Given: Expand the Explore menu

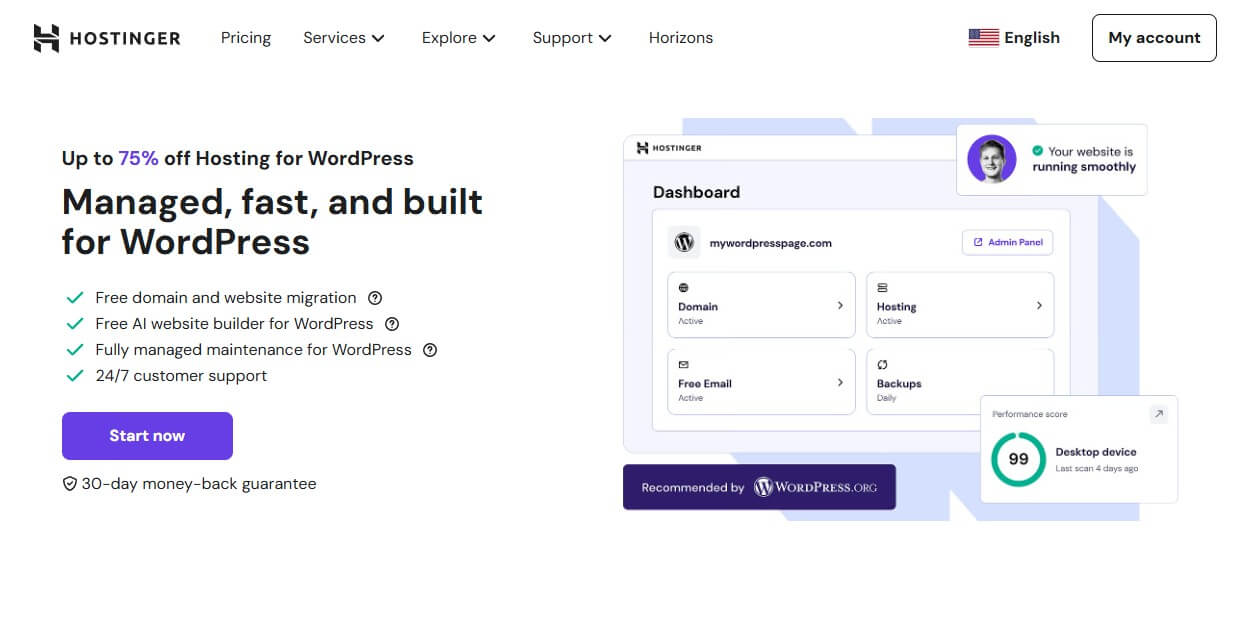Looking at the screenshot, I should 459,38.
